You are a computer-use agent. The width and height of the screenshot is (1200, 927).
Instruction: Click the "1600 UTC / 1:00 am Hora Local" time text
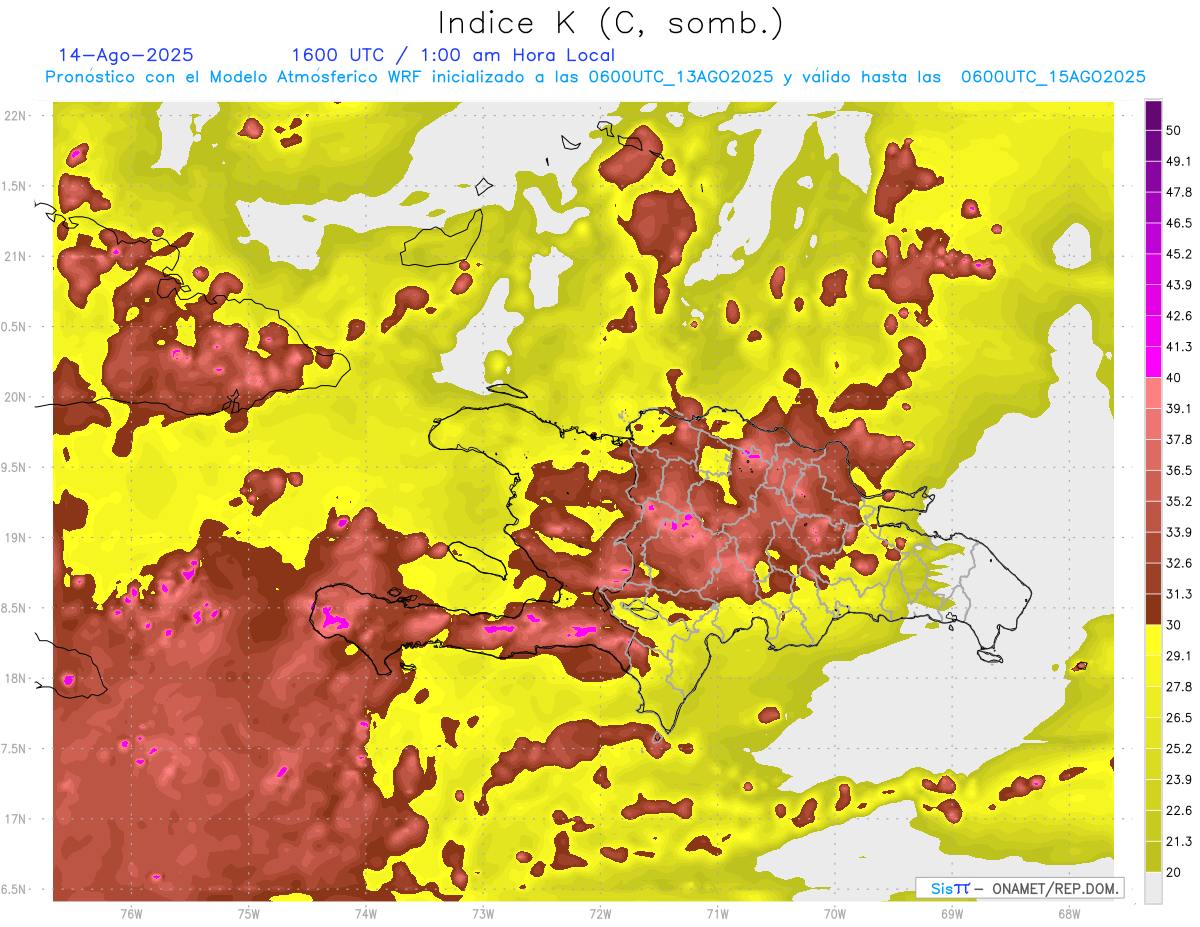click(453, 55)
